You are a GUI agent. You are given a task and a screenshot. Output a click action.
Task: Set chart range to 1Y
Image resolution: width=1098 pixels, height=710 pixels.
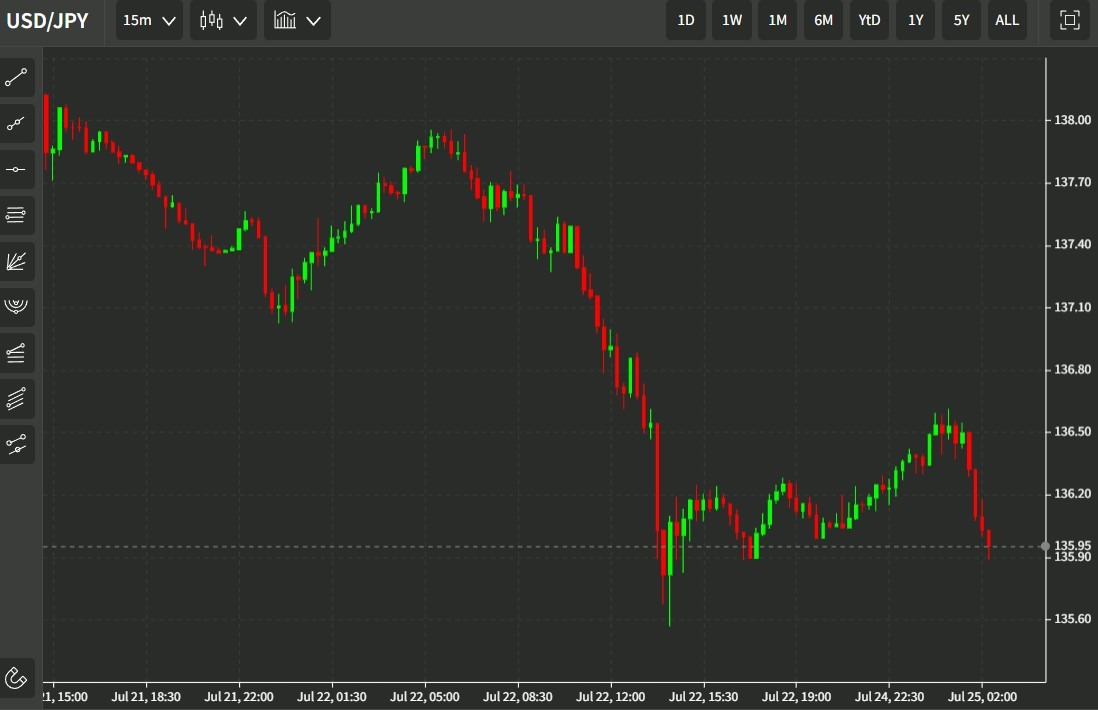coord(915,20)
